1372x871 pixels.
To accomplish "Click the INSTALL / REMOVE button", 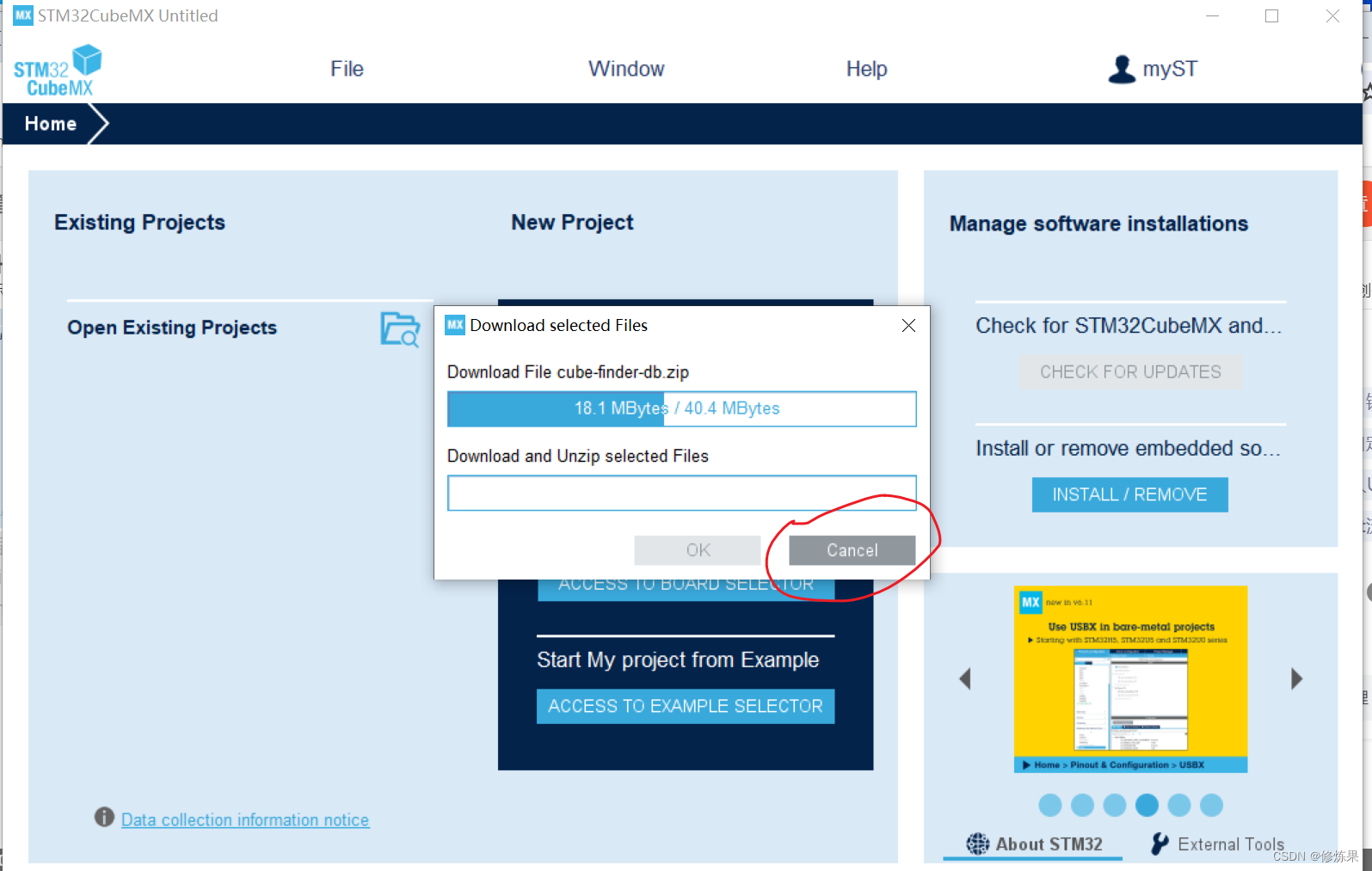I will coord(1129,494).
